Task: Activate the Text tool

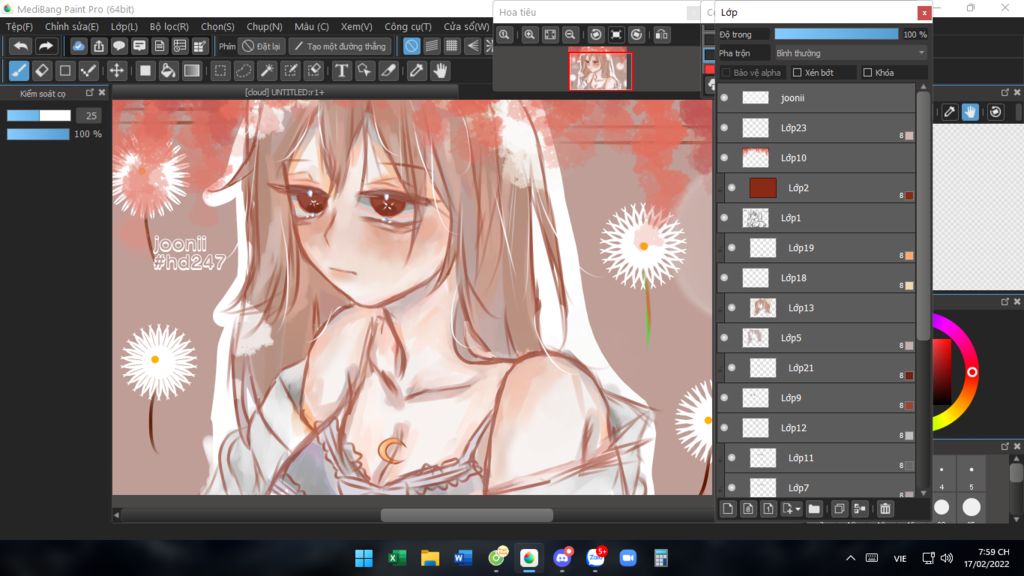Action: pyautogui.click(x=341, y=71)
